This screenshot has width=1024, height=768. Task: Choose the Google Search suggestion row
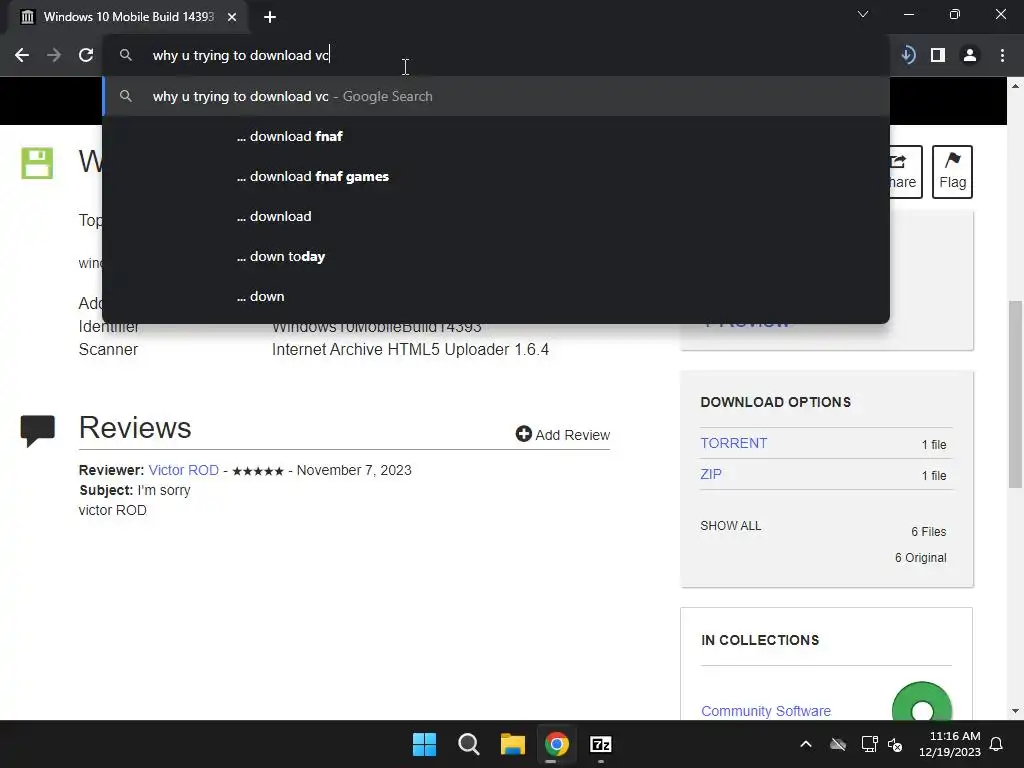tap(496, 96)
